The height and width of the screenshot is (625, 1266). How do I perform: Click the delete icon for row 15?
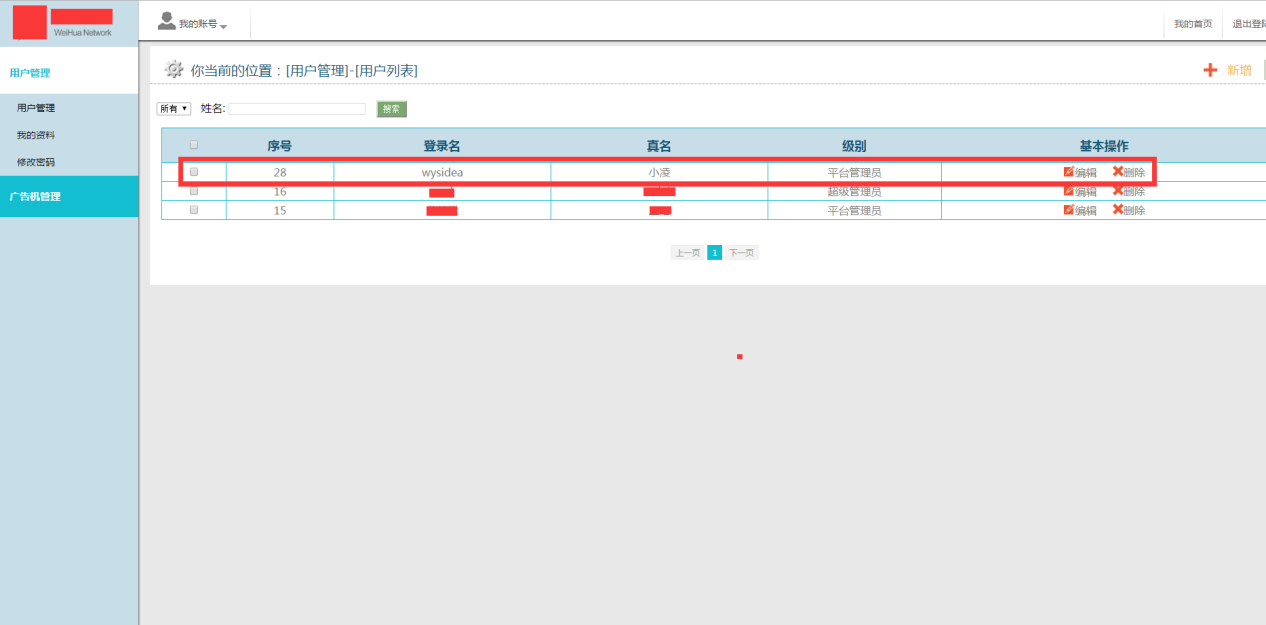point(1118,210)
